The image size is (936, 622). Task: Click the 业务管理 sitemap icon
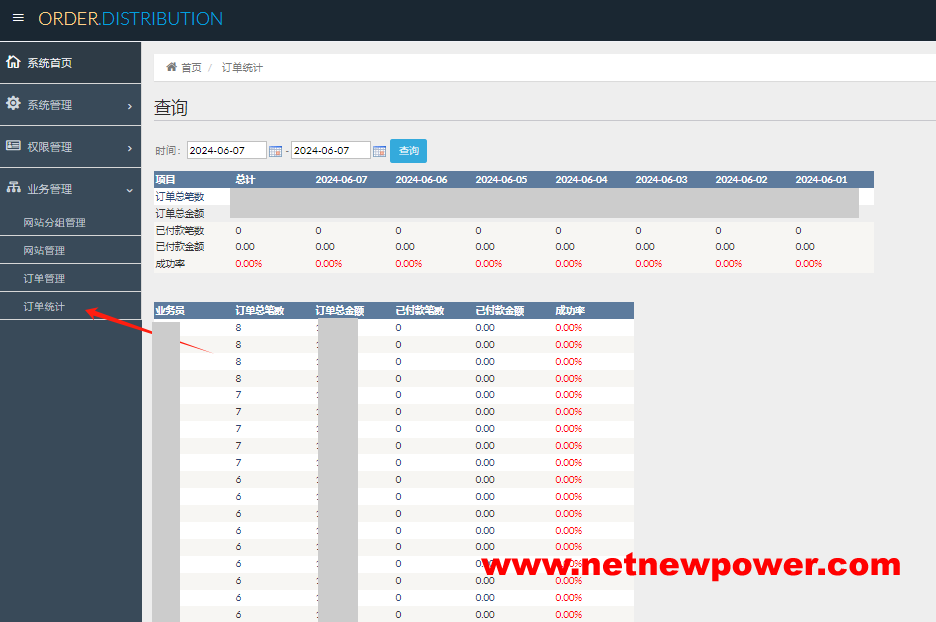coord(13,188)
